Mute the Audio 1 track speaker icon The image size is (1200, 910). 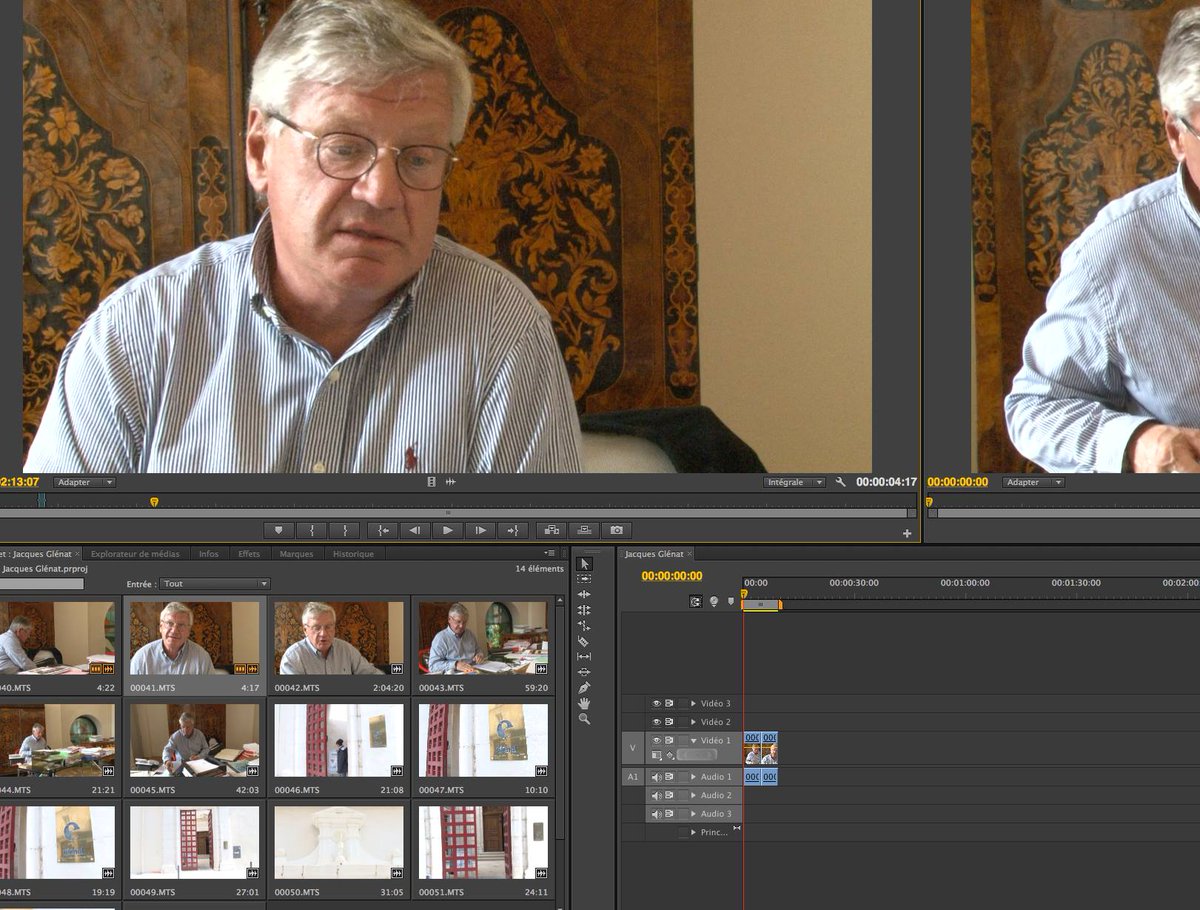tap(657, 777)
